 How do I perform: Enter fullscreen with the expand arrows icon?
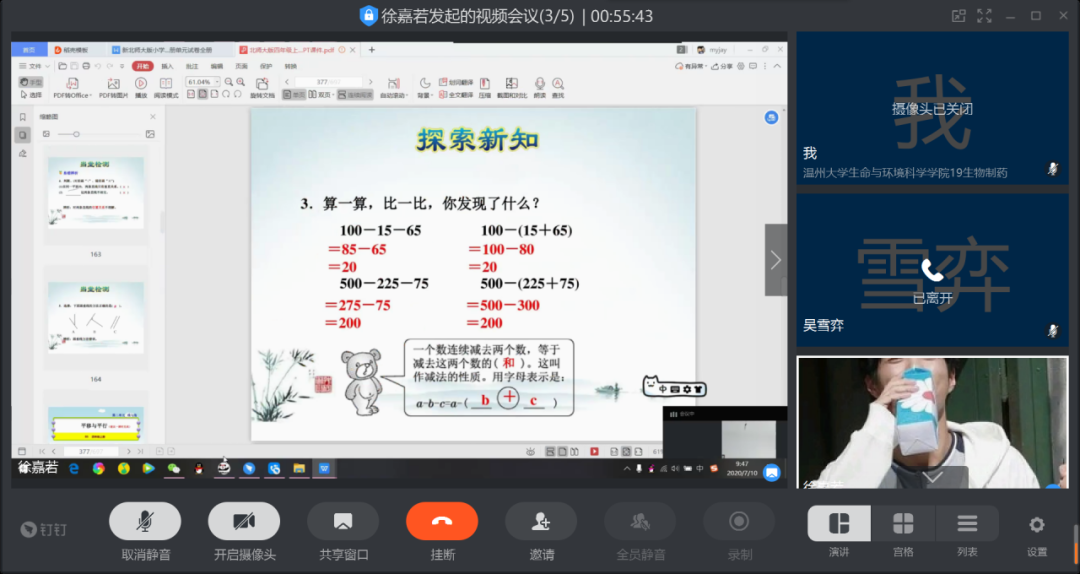983,15
